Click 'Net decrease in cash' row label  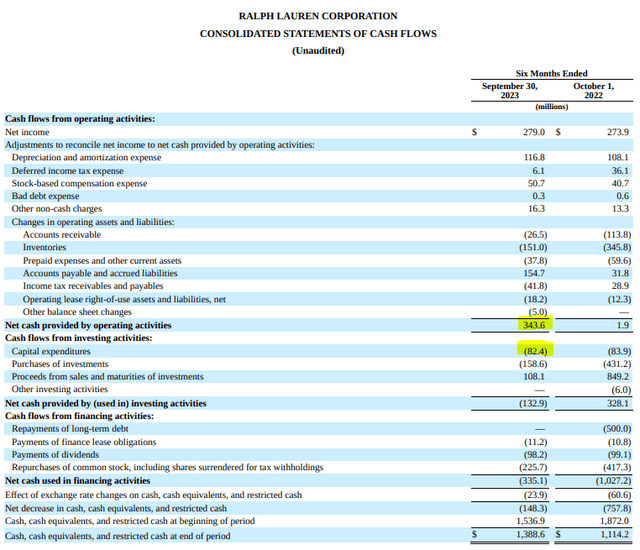click(116, 509)
